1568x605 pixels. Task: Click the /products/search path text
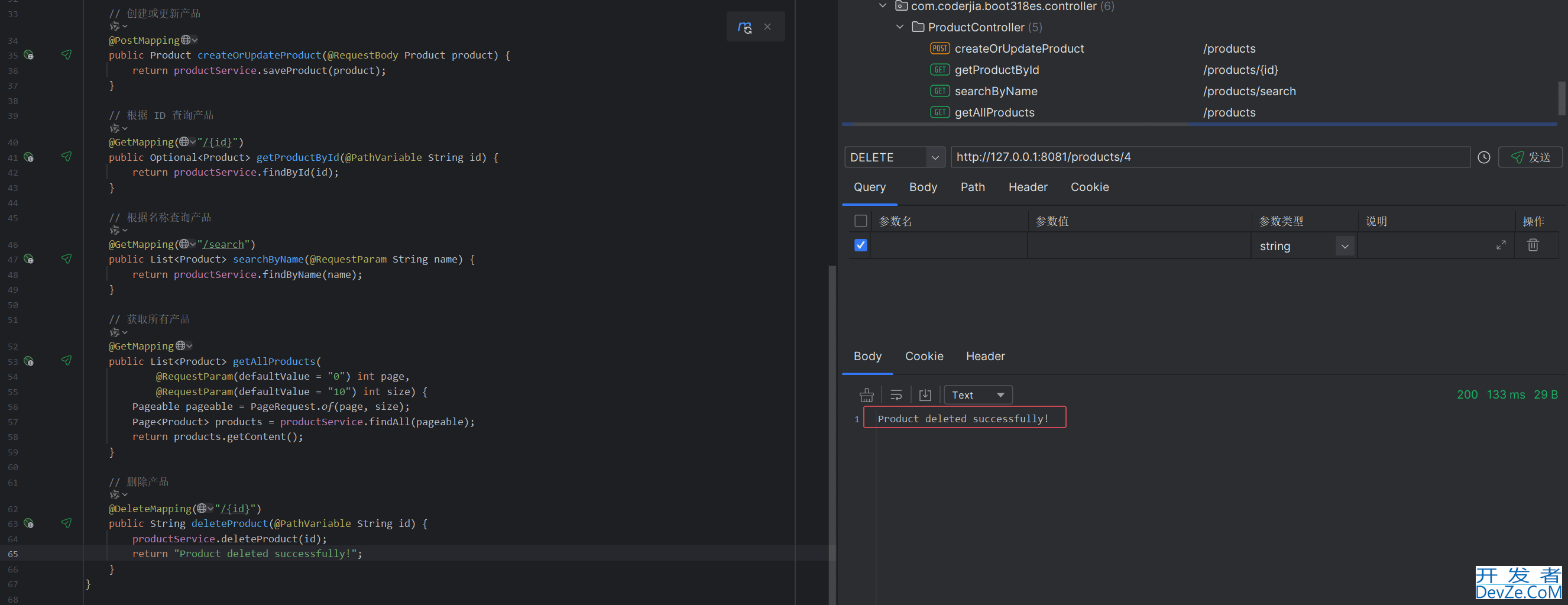[x=1249, y=91]
